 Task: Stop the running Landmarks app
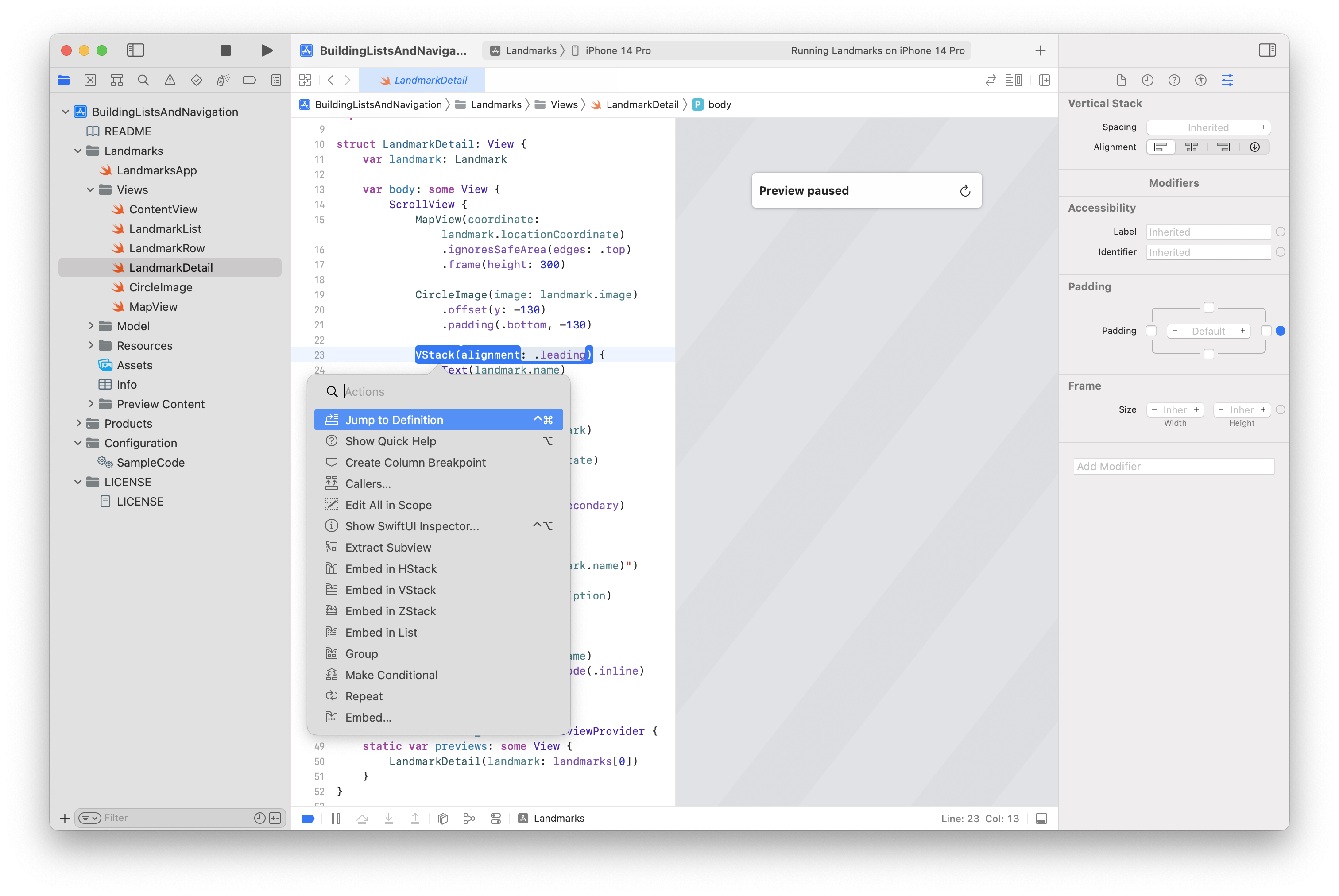click(x=226, y=50)
